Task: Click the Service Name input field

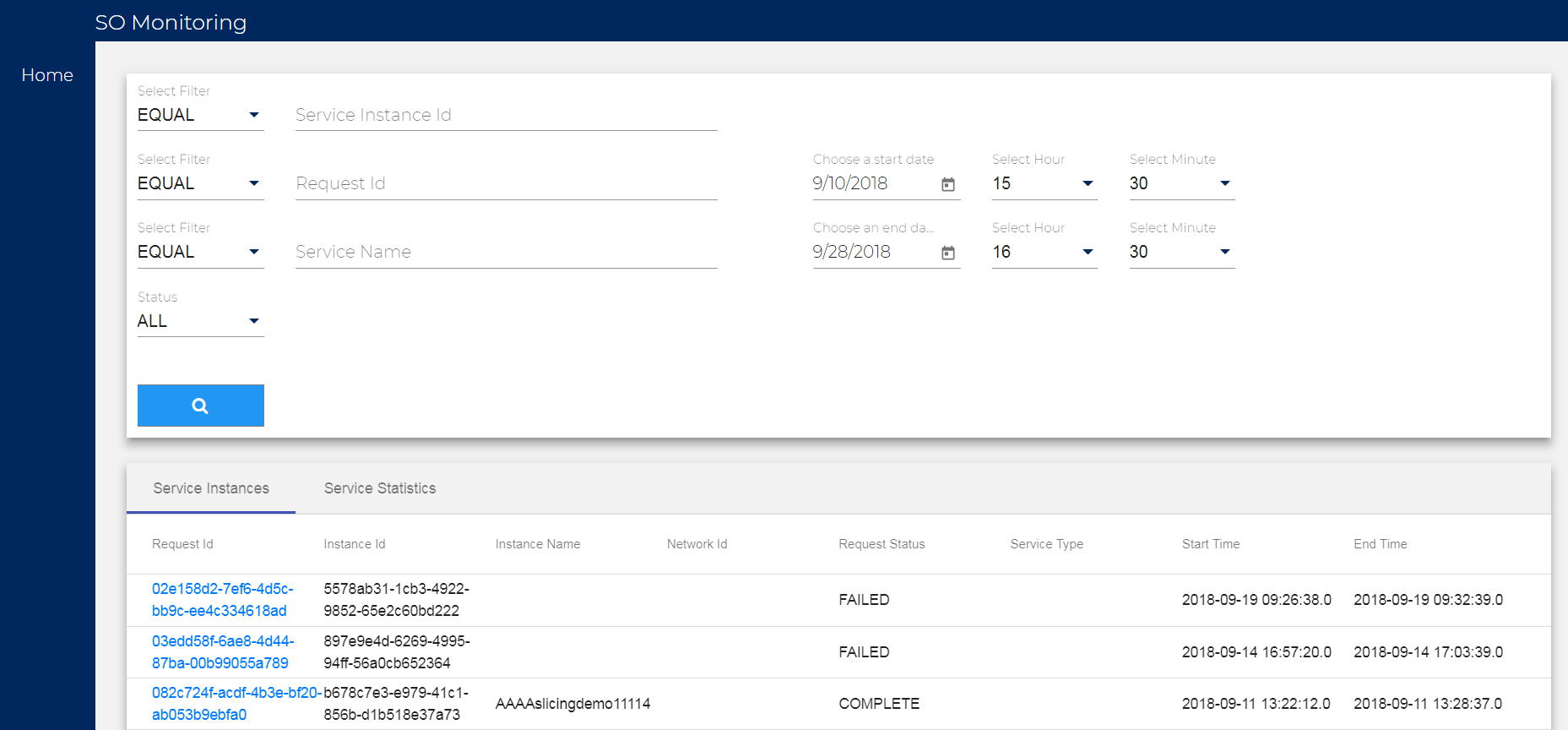Action: (506, 252)
